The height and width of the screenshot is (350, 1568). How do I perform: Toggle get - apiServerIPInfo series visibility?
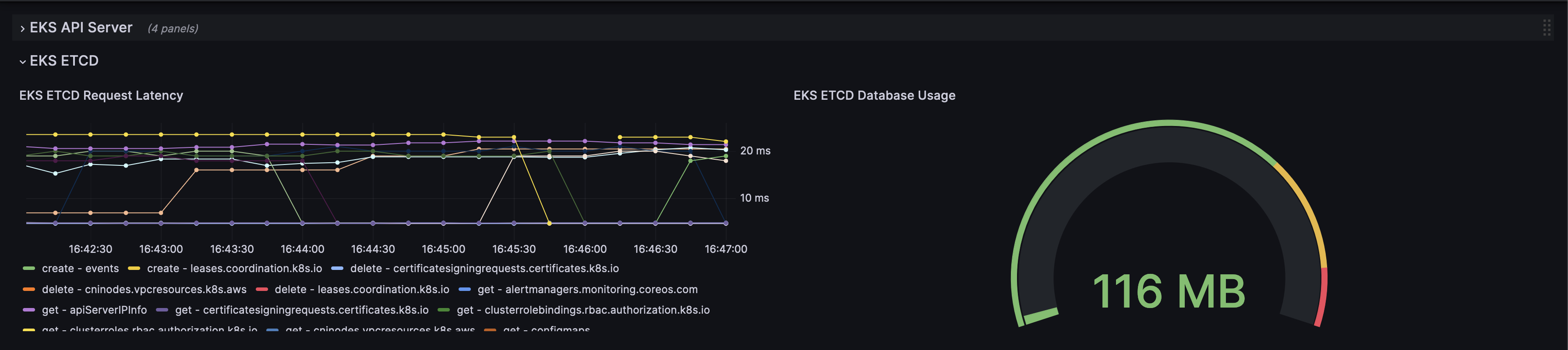pos(94,310)
